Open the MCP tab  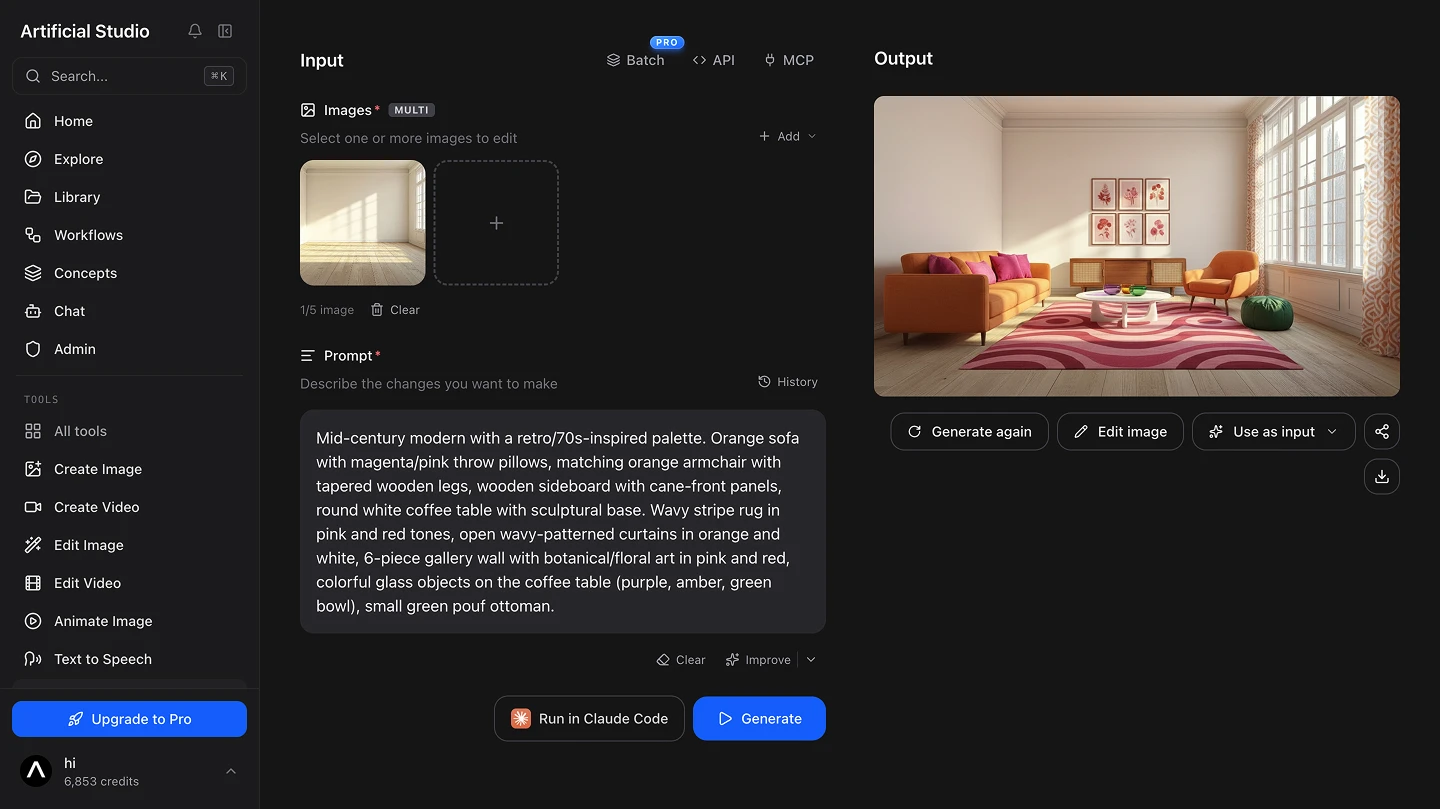[788, 60]
